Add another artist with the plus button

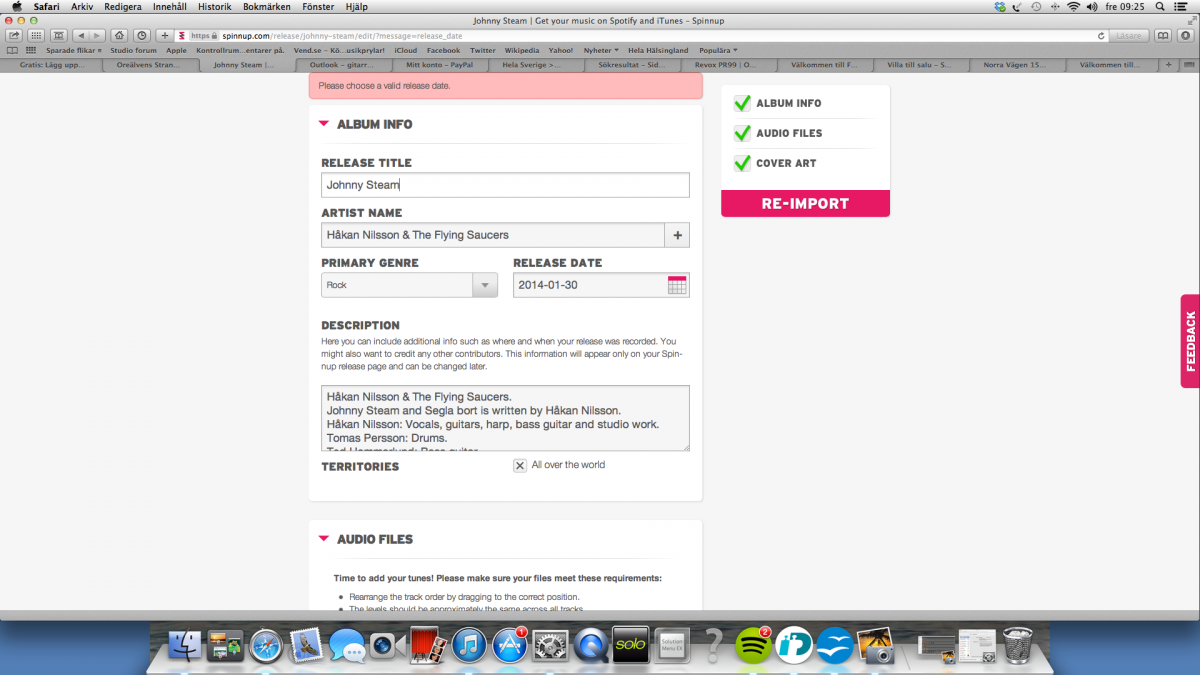677,235
